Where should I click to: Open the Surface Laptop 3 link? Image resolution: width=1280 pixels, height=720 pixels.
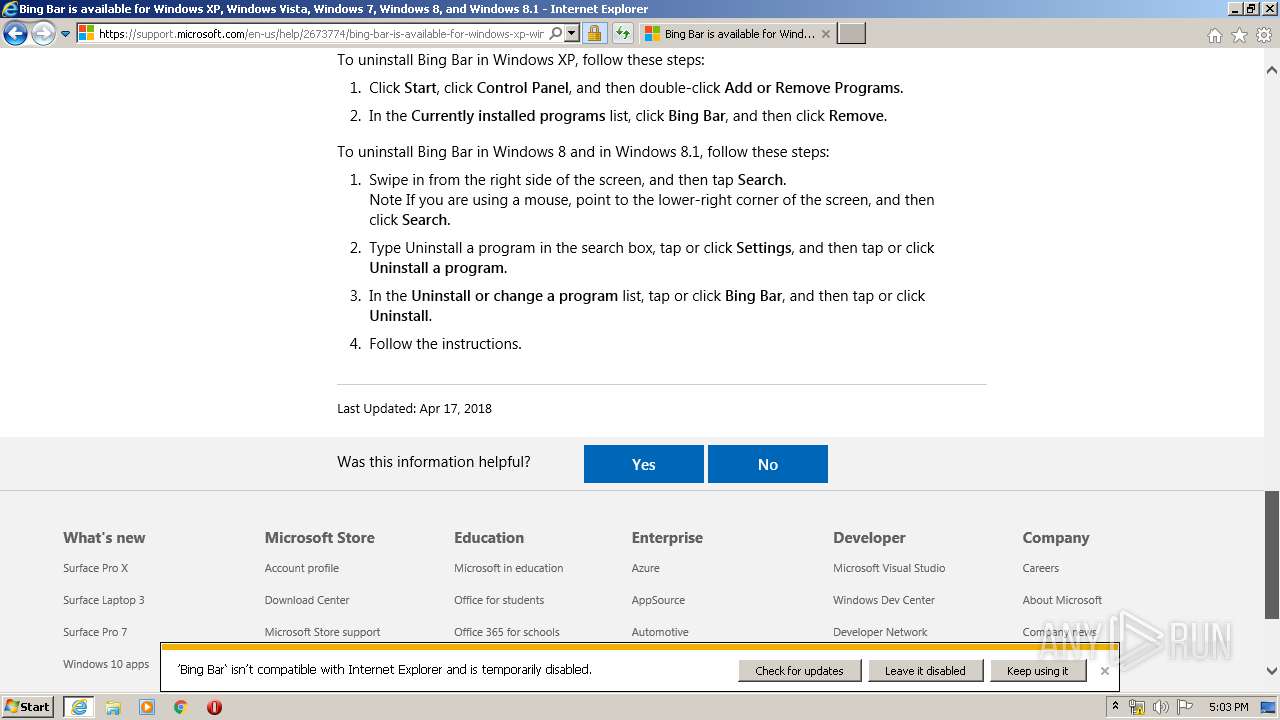click(104, 600)
